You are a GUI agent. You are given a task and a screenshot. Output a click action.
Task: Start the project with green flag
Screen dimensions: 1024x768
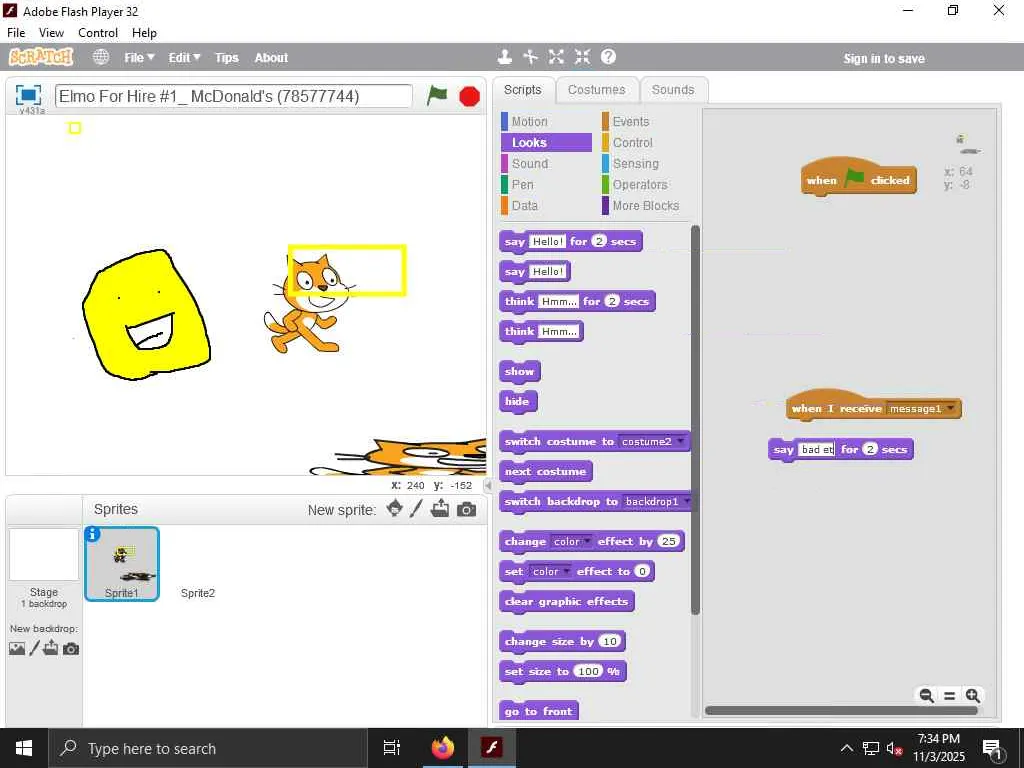click(437, 96)
